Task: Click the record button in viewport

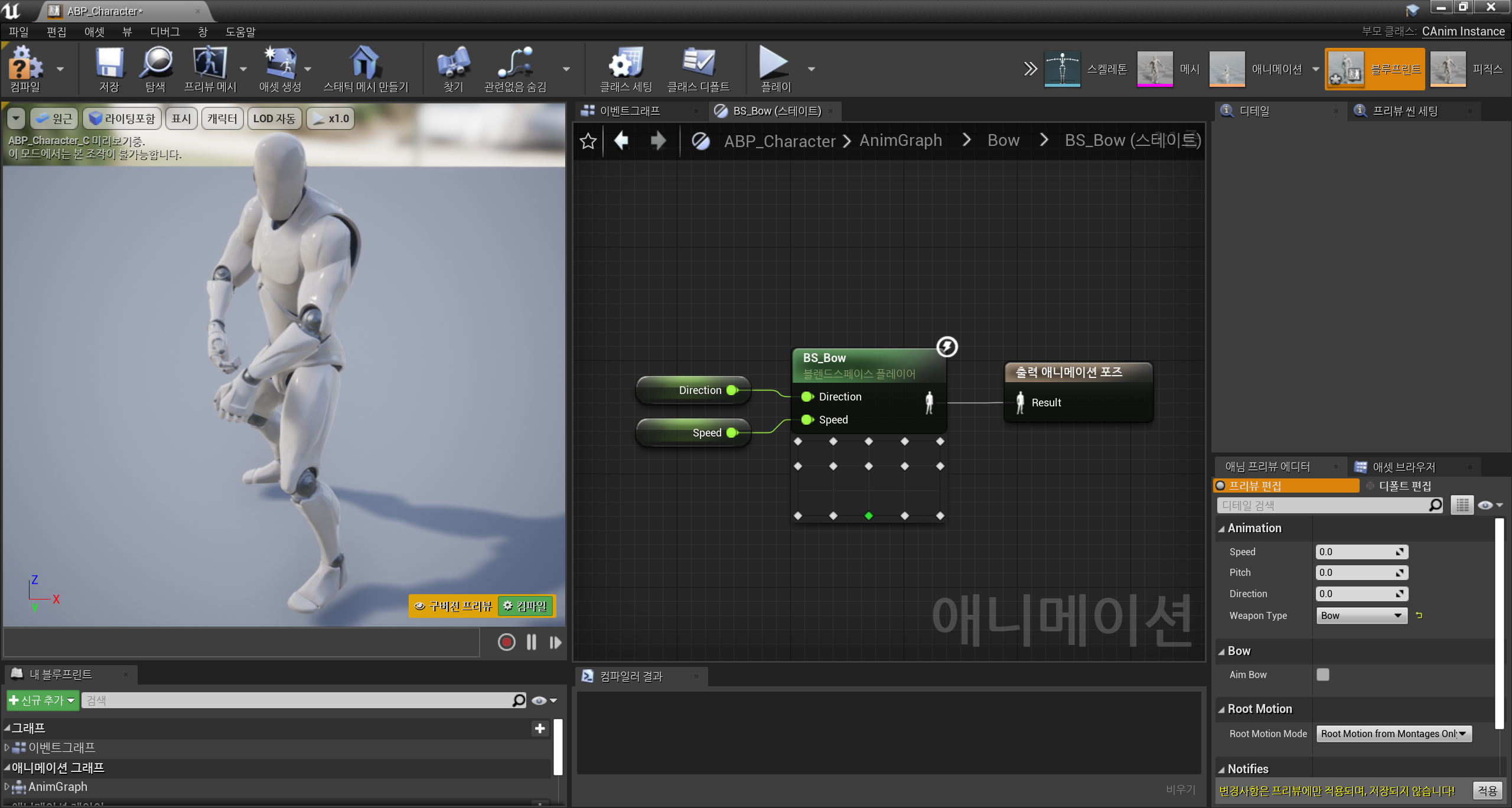Action: tap(506, 642)
